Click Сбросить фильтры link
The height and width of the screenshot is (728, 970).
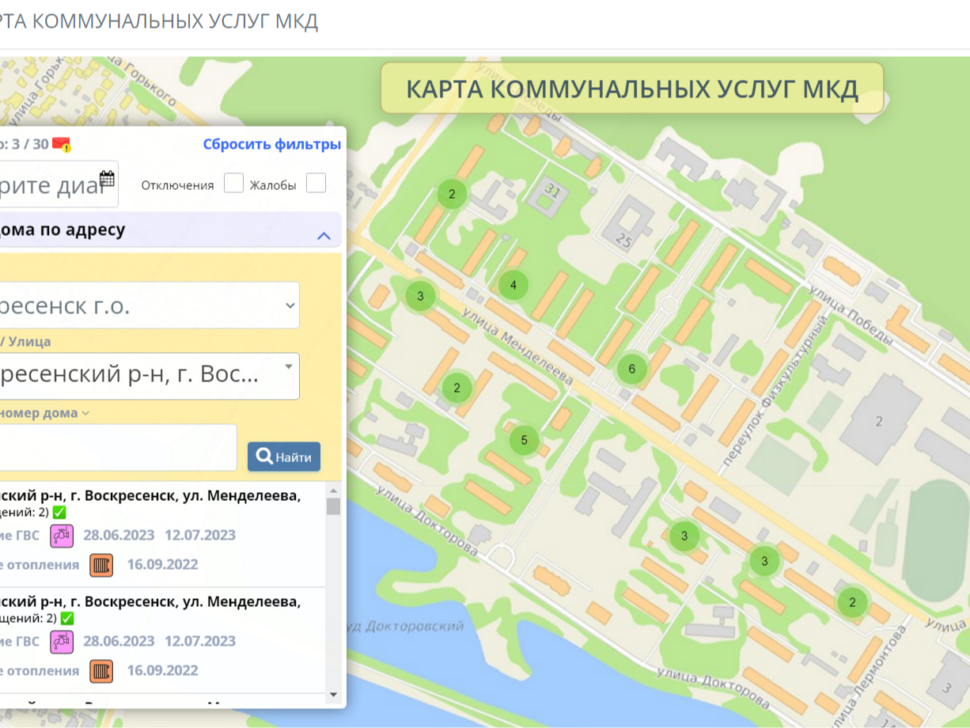272,144
